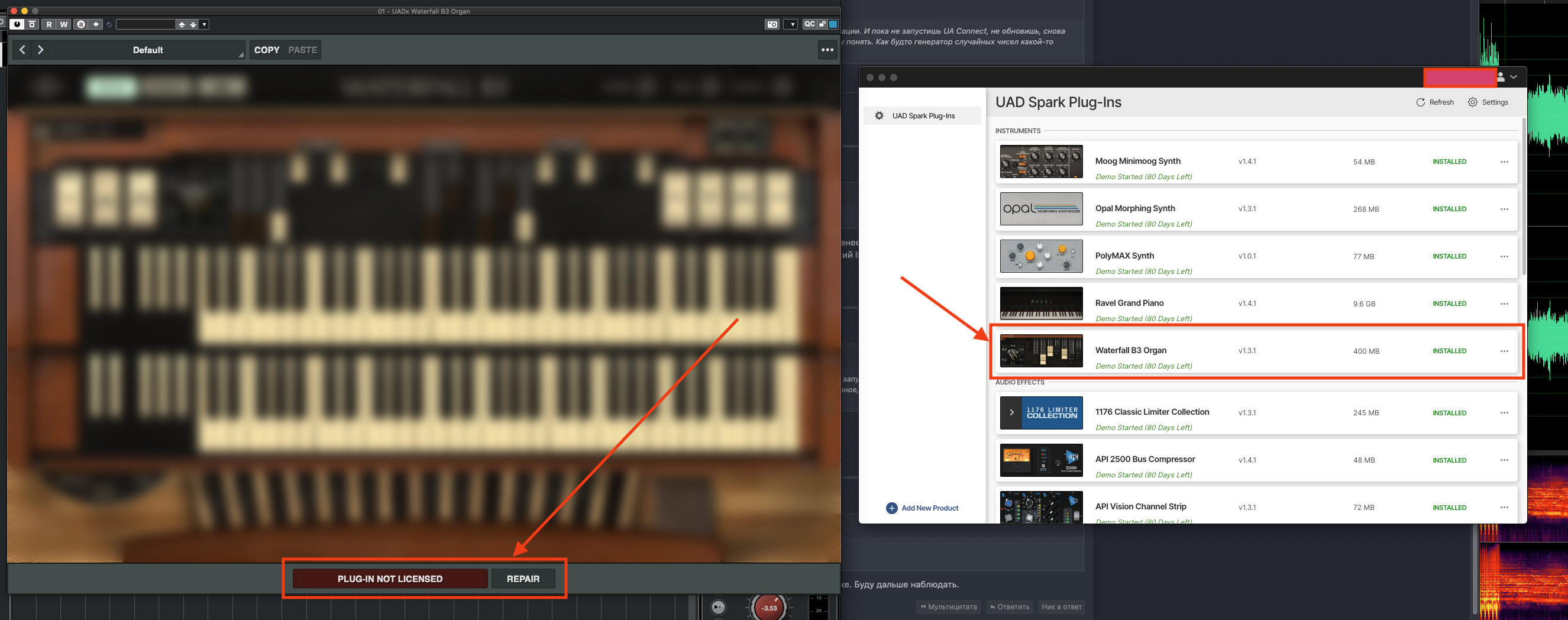Click the REPAIR button
This screenshot has height=620, width=1568.
pyautogui.click(x=523, y=579)
